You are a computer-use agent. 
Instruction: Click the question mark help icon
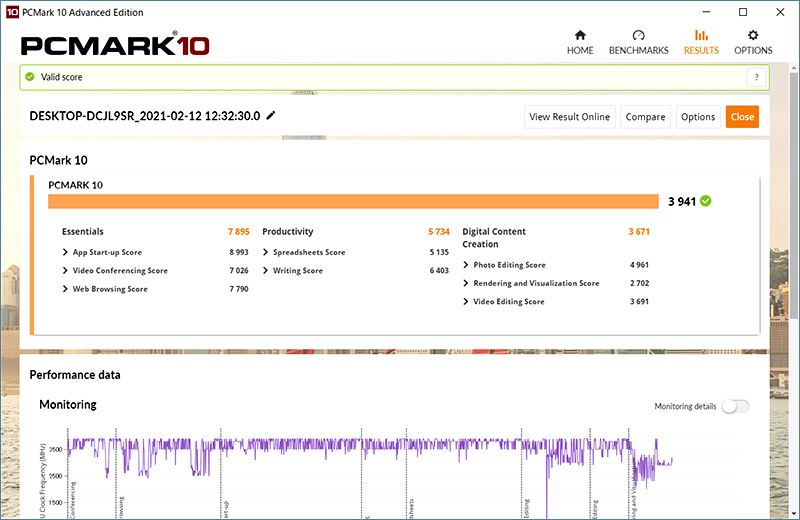coord(755,78)
